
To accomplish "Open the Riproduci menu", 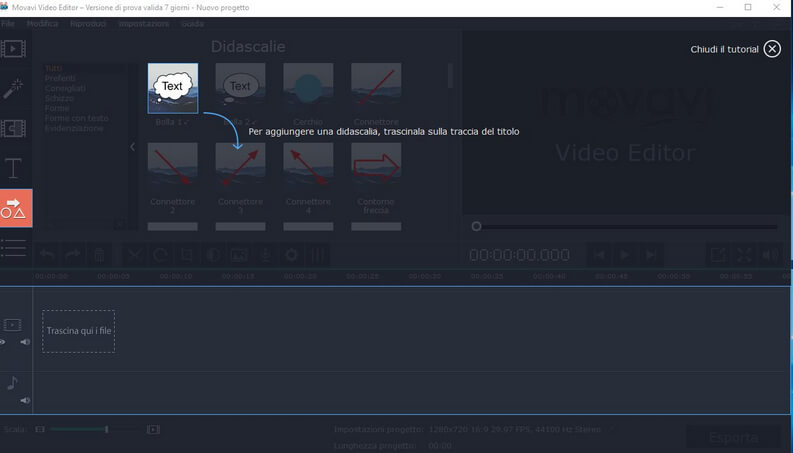I will [88, 24].
